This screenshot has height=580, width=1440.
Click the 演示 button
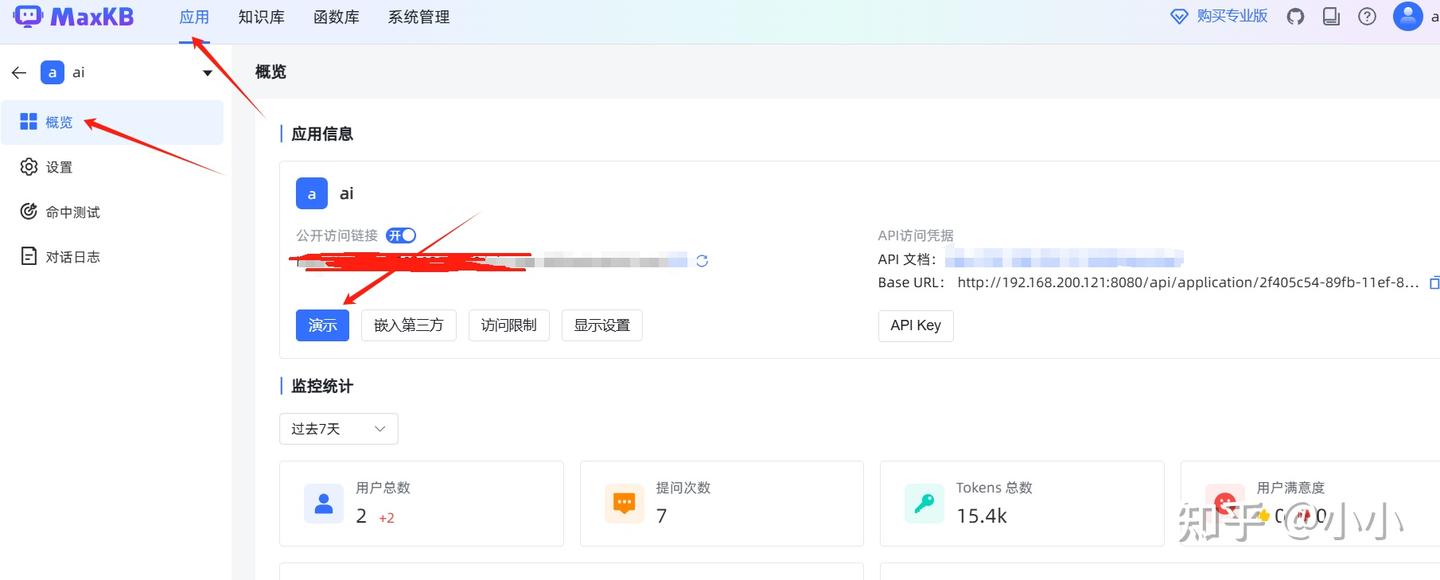322,325
